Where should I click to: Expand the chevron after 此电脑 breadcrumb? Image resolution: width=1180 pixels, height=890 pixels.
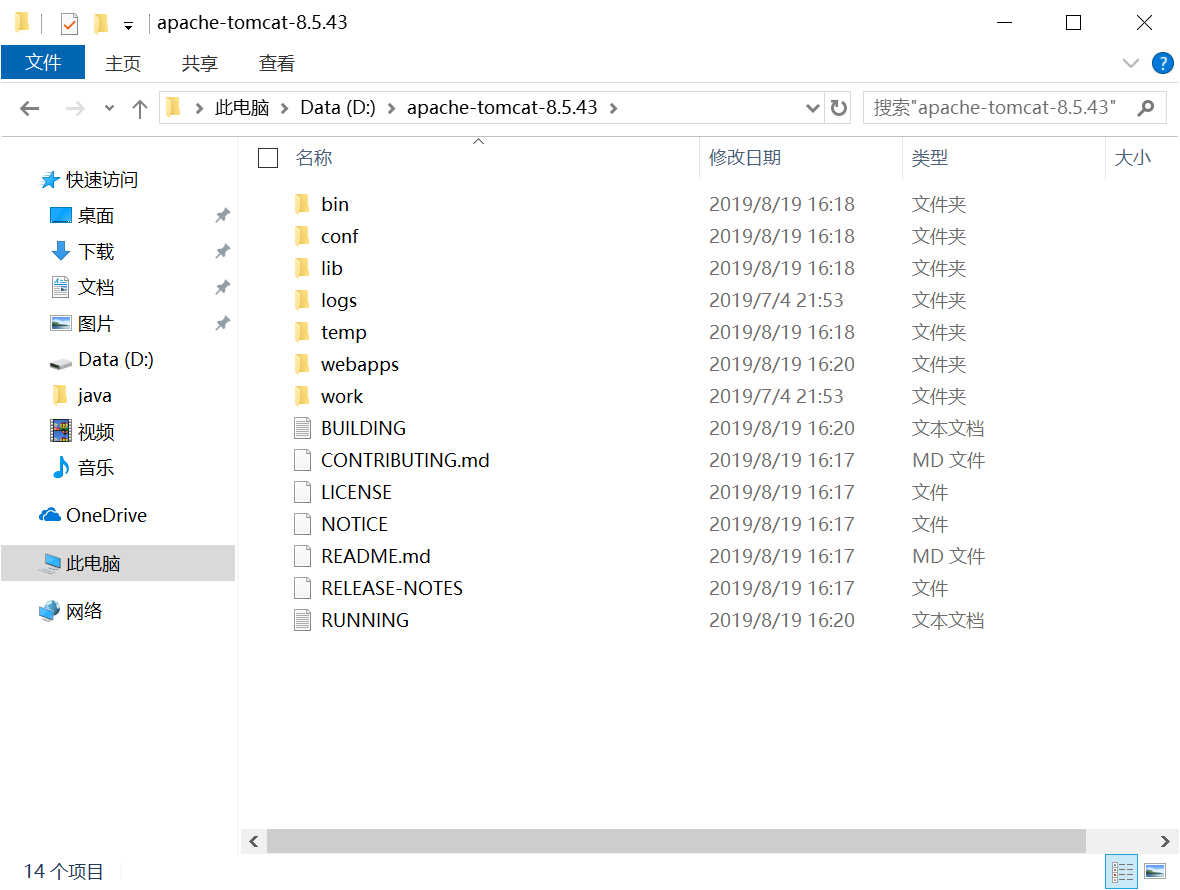point(284,108)
